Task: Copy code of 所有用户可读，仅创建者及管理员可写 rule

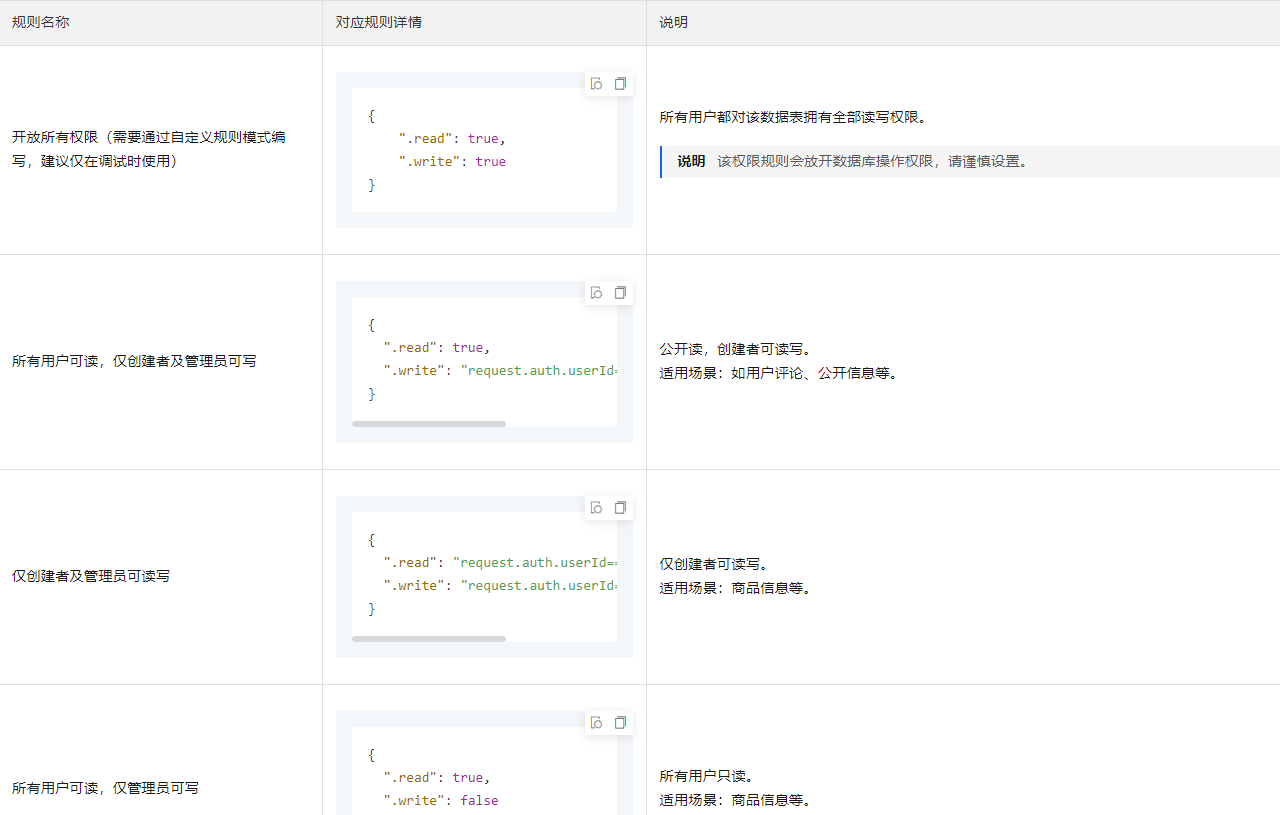Action: click(620, 293)
